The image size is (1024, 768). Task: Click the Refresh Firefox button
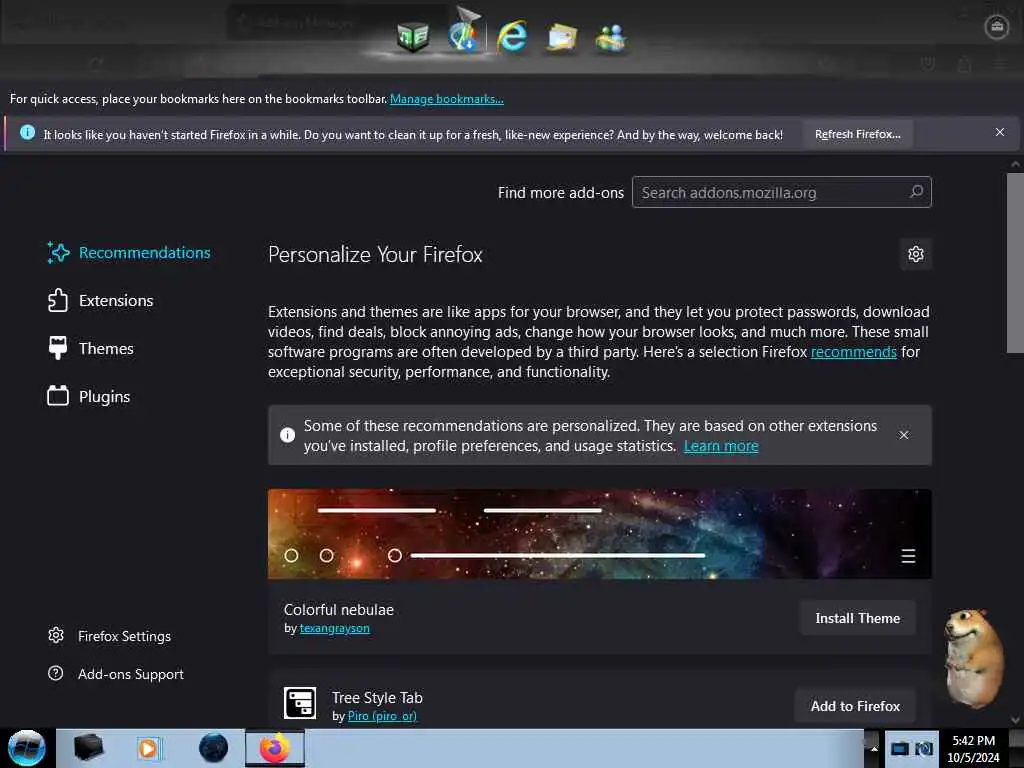pyautogui.click(x=857, y=135)
